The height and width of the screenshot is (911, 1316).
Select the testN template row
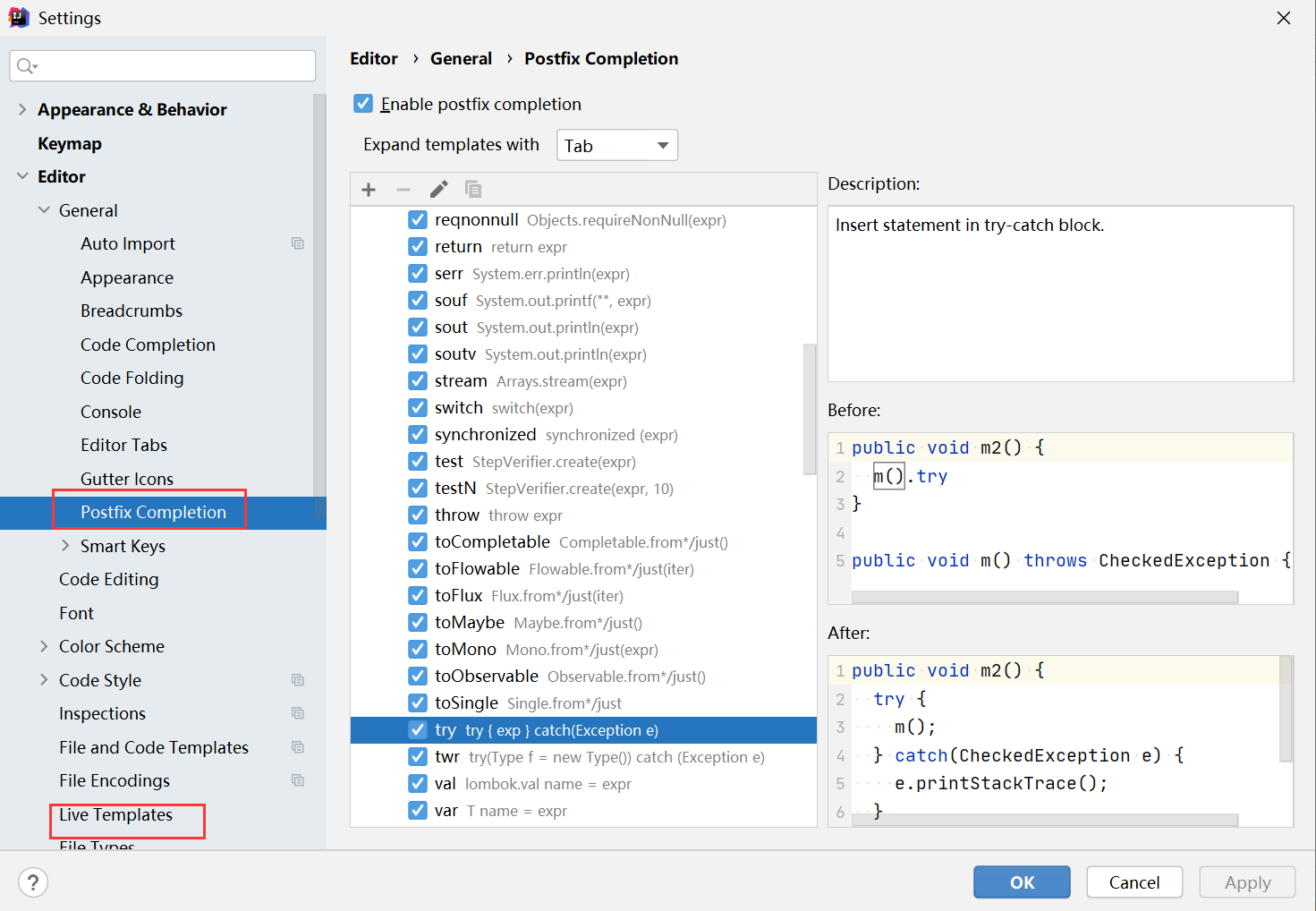pyautogui.click(x=583, y=489)
